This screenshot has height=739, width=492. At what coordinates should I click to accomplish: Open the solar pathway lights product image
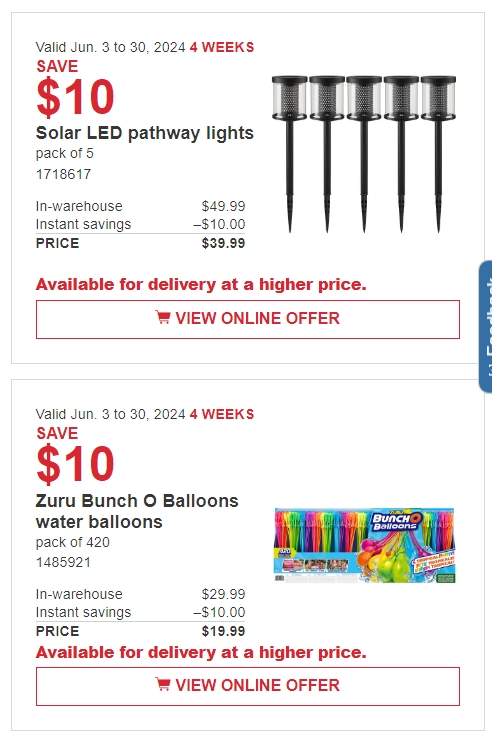(x=364, y=154)
